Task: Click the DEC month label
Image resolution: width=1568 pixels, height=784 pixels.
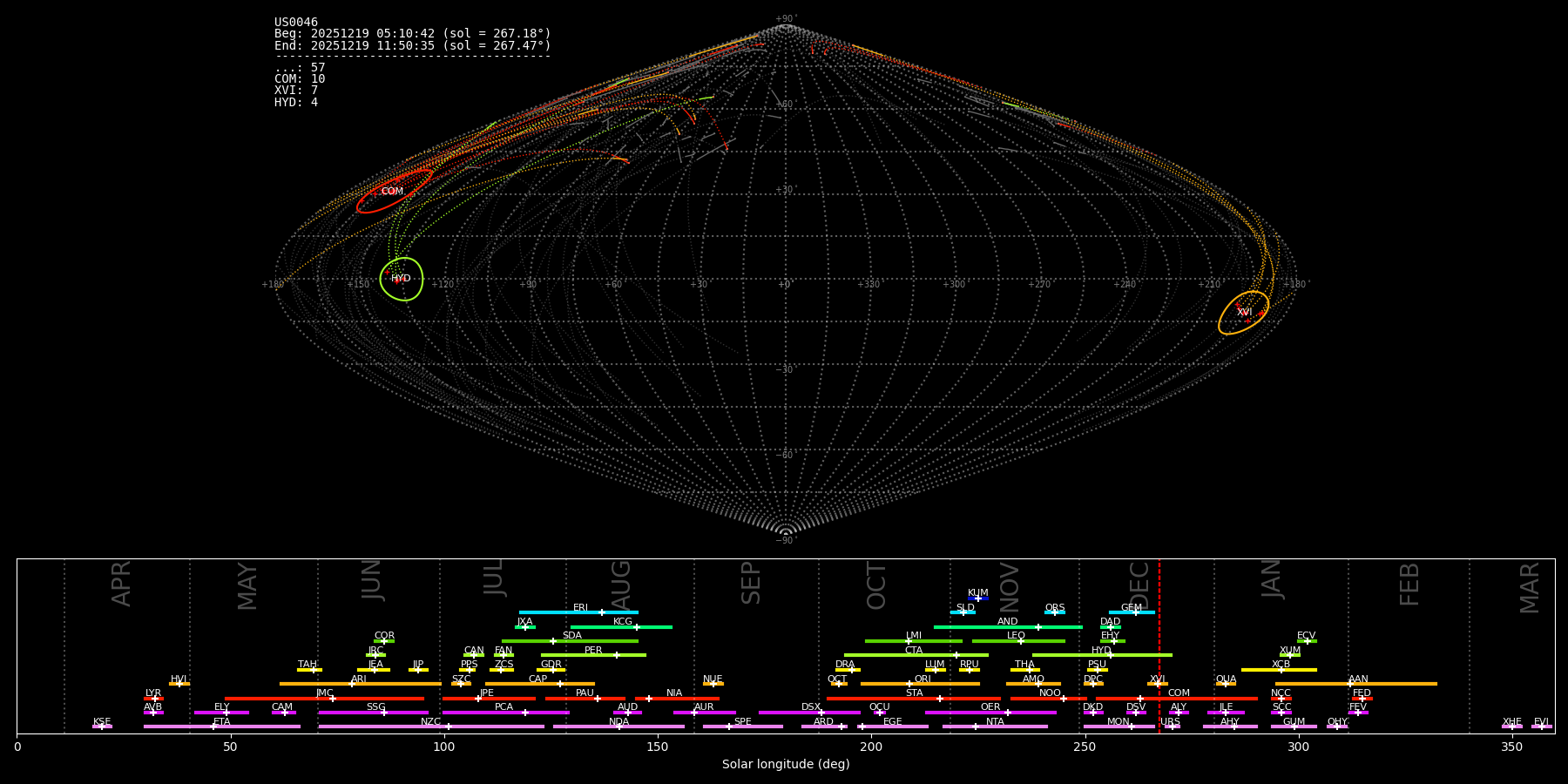Action: (x=1139, y=585)
